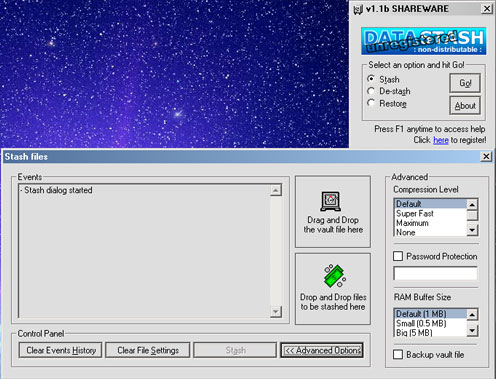Click Clear Events History button
The width and height of the screenshot is (496, 379).
coord(61,350)
